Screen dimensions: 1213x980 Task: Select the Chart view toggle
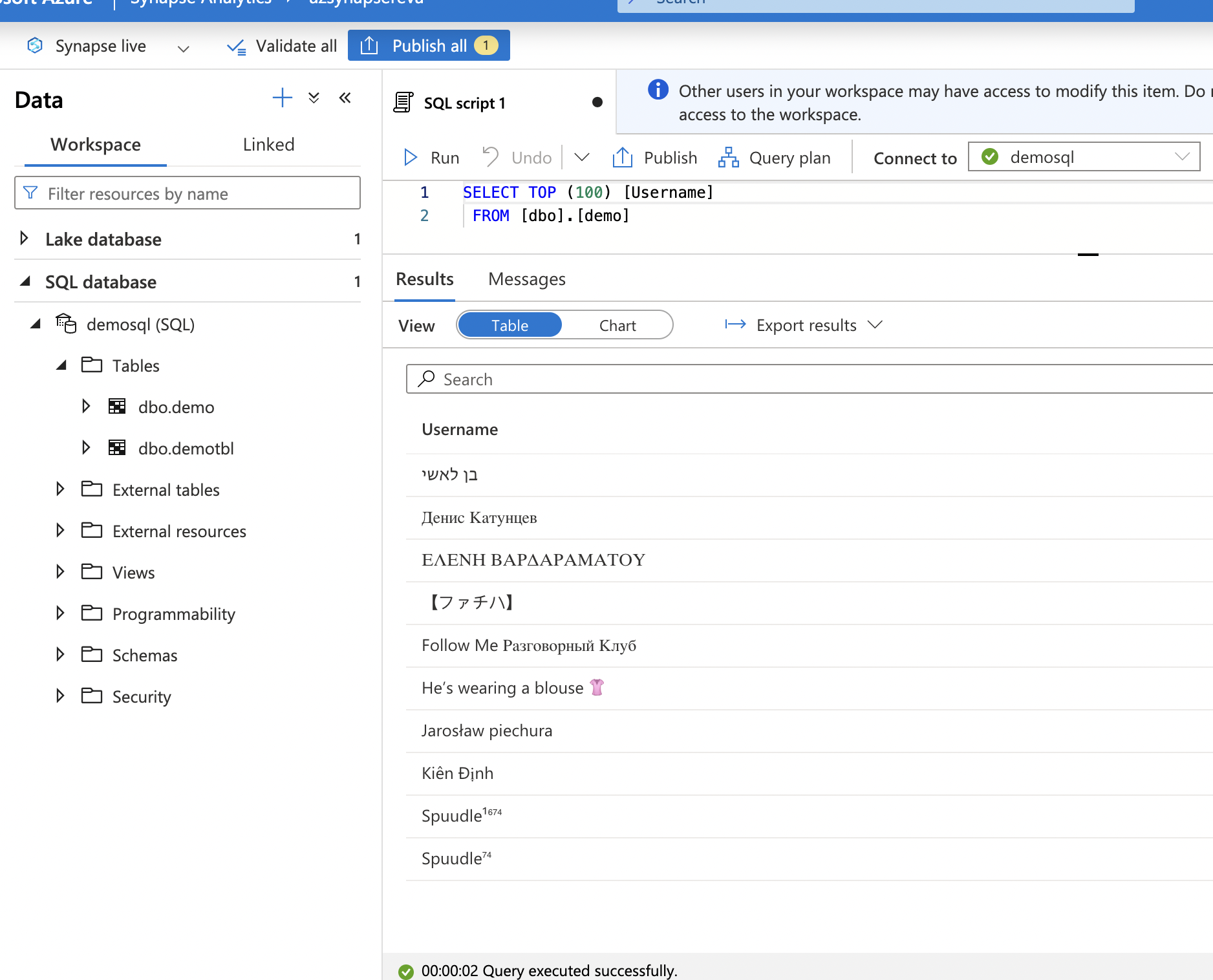[617, 325]
